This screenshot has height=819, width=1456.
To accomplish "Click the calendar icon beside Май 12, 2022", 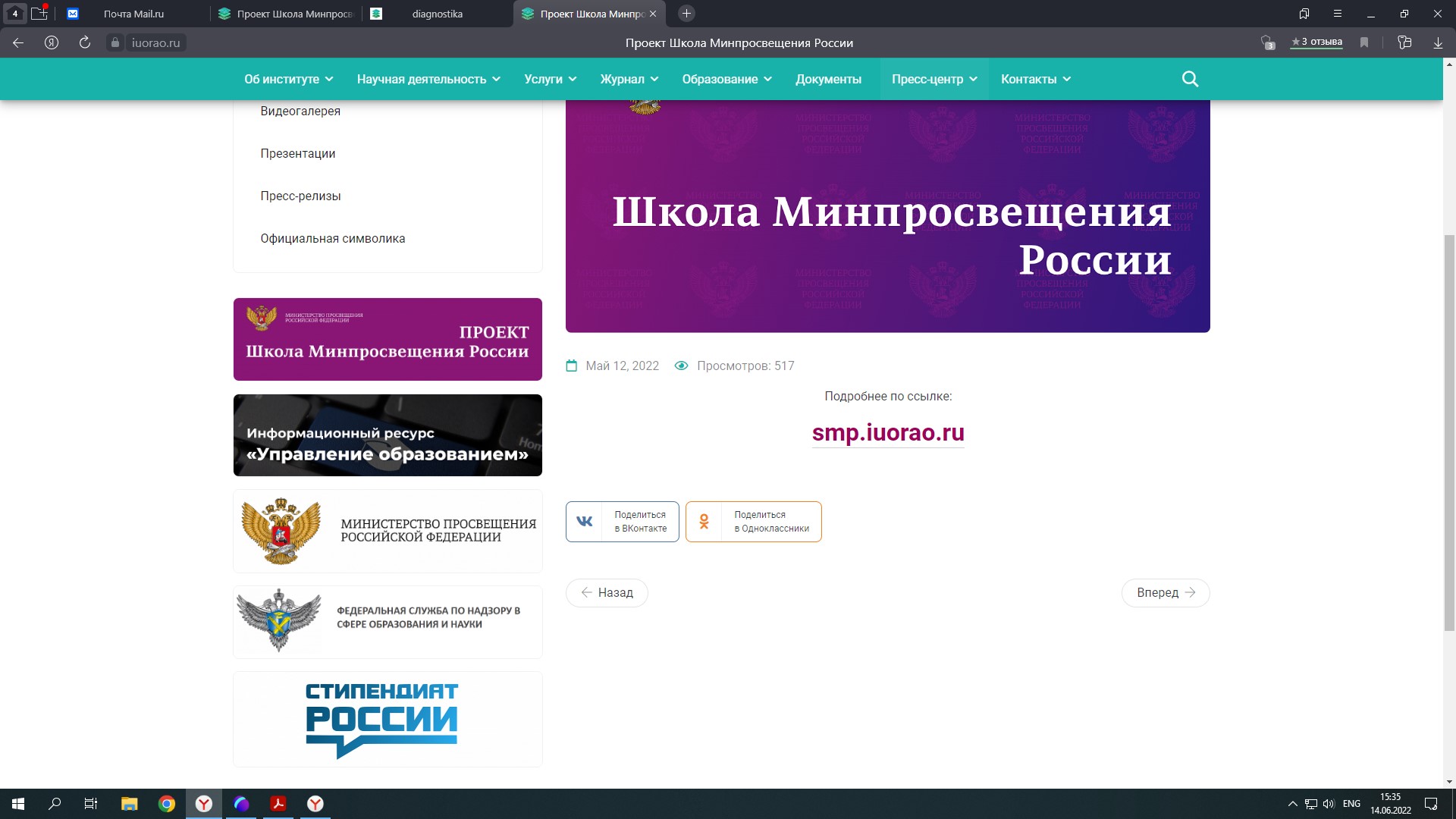I will [572, 366].
